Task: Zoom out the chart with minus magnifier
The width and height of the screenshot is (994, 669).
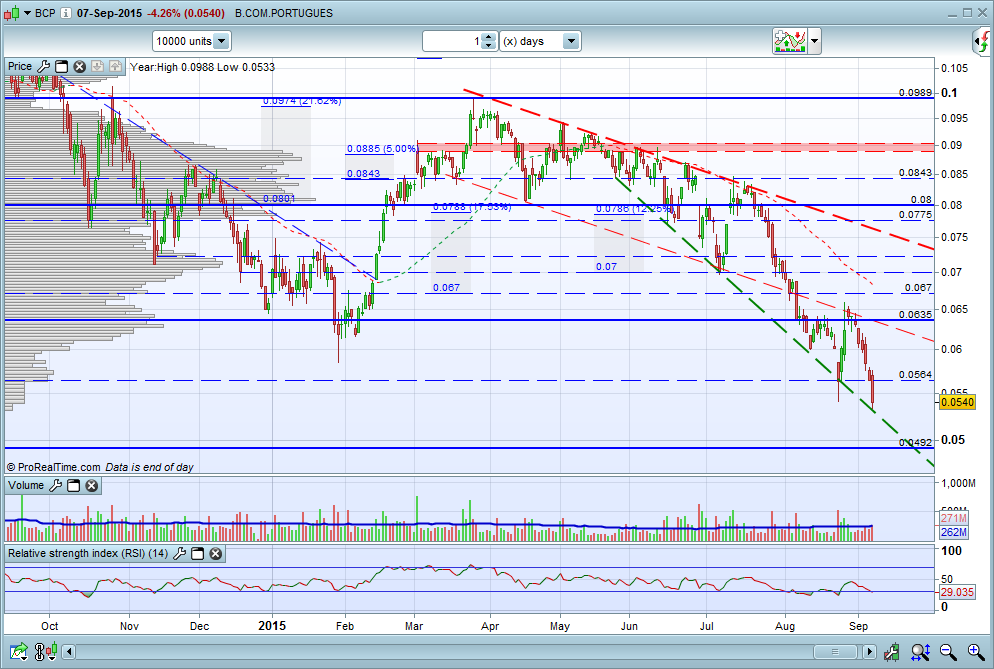Action: pyautogui.click(x=948, y=651)
